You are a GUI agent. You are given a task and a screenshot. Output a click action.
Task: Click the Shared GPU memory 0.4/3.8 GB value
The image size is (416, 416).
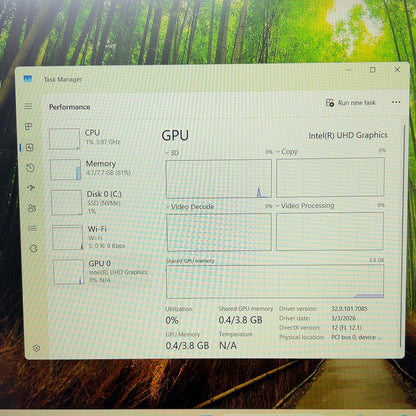point(241,320)
